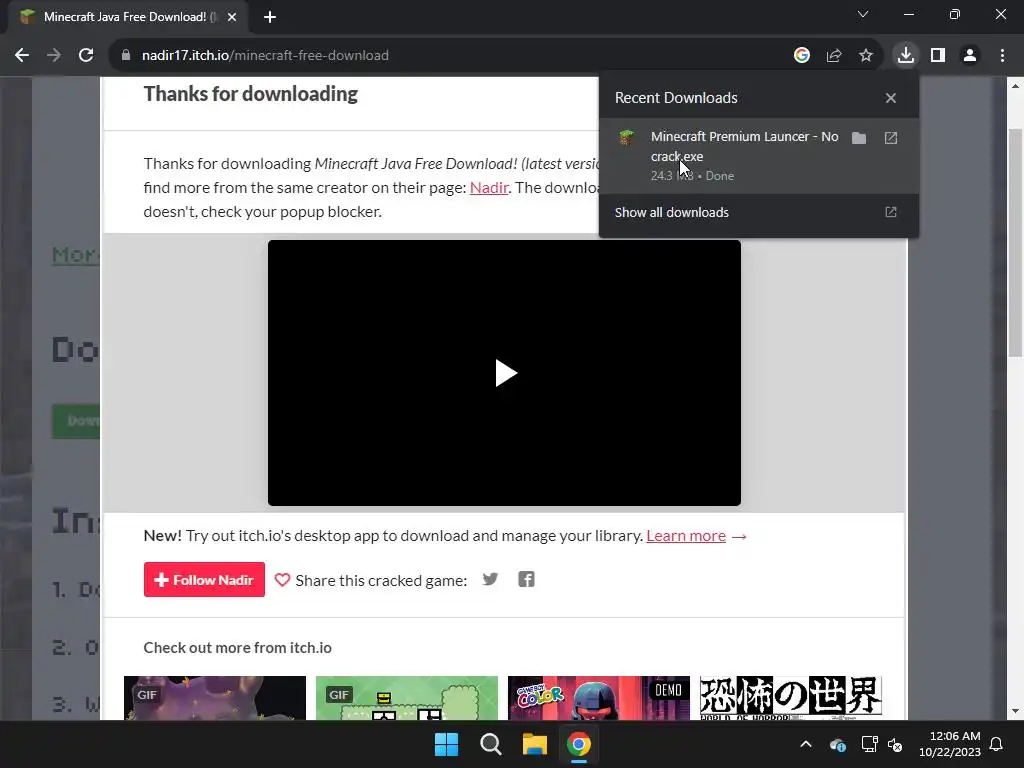
Task: Toggle the Chrome downloads toolbar button
Action: tap(906, 56)
